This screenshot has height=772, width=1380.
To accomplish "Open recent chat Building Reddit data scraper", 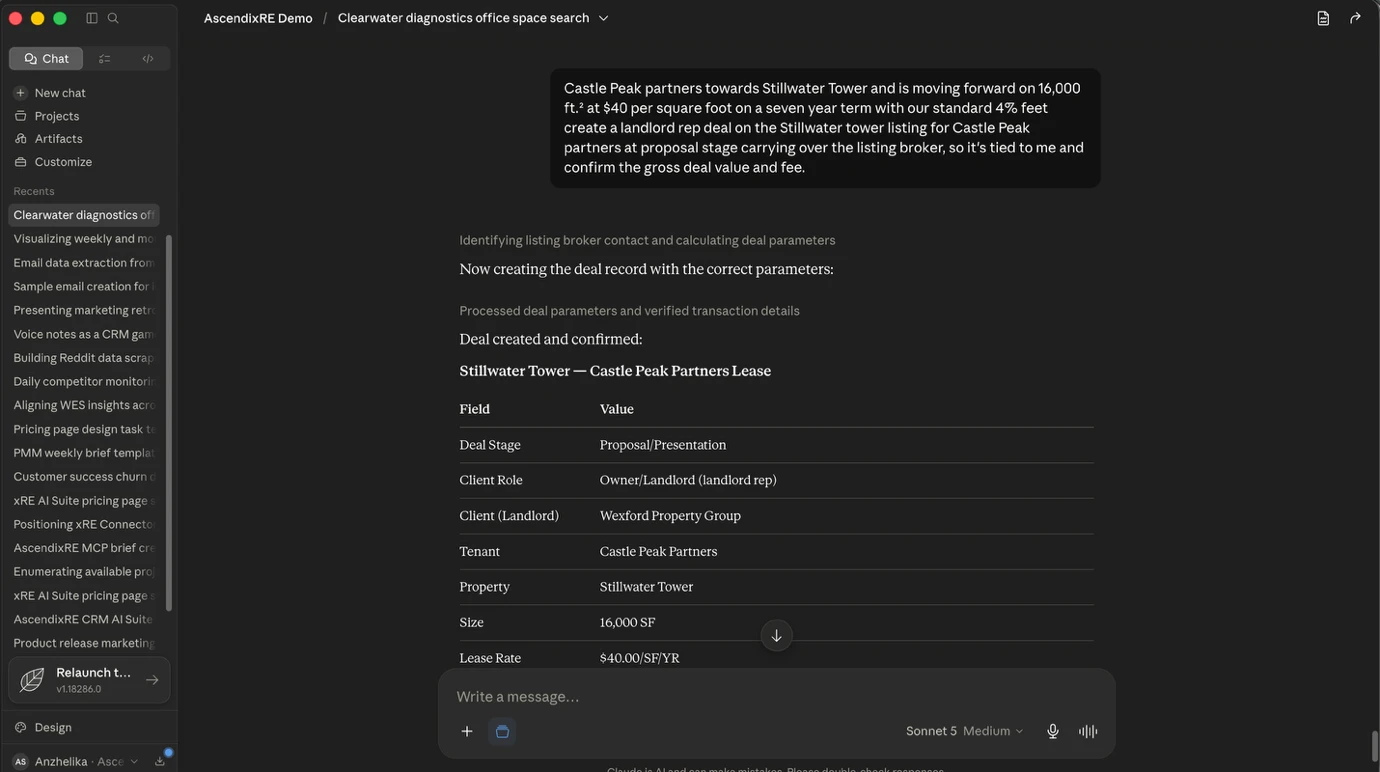I will [84, 358].
